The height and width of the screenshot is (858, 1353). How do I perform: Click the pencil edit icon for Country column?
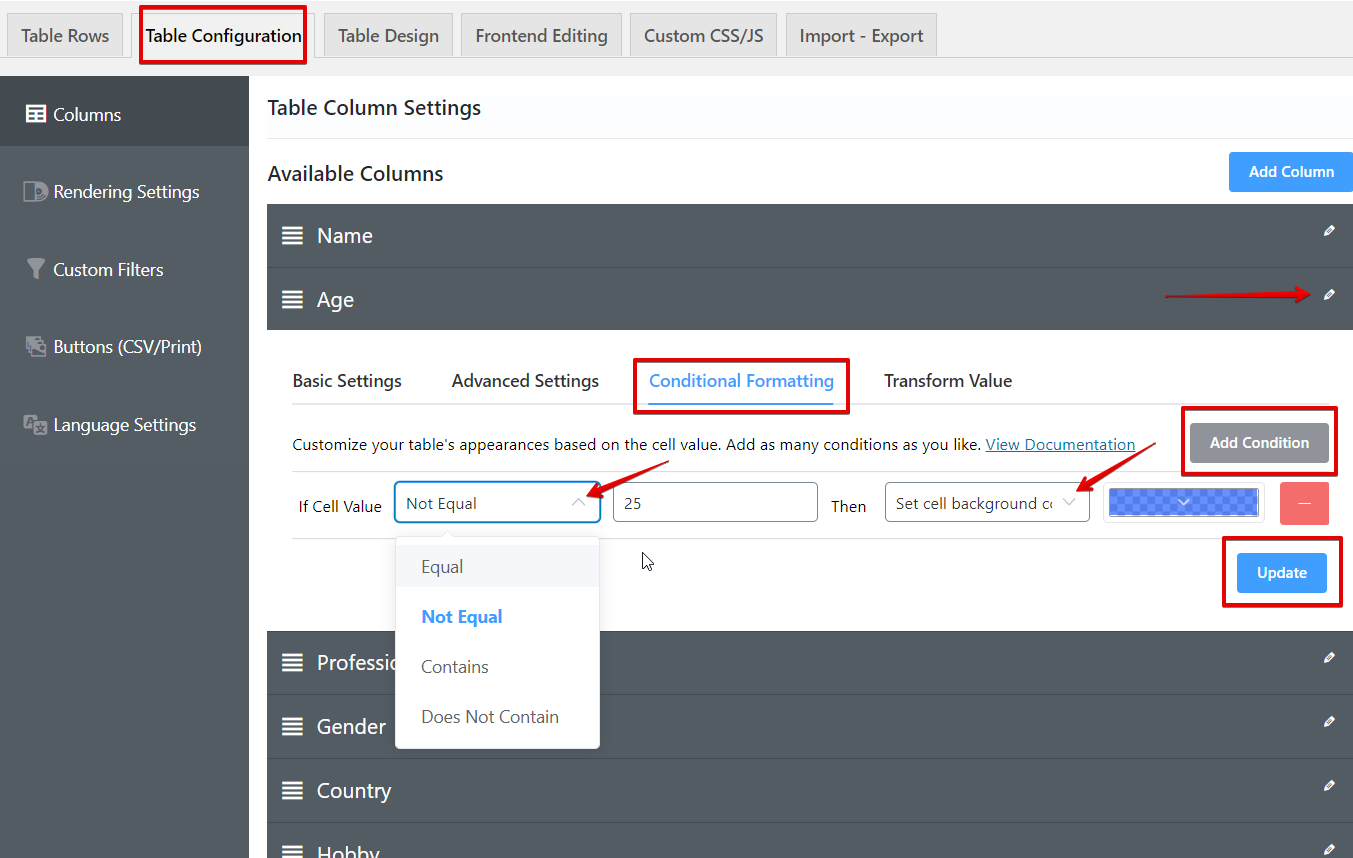point(1329,786)
